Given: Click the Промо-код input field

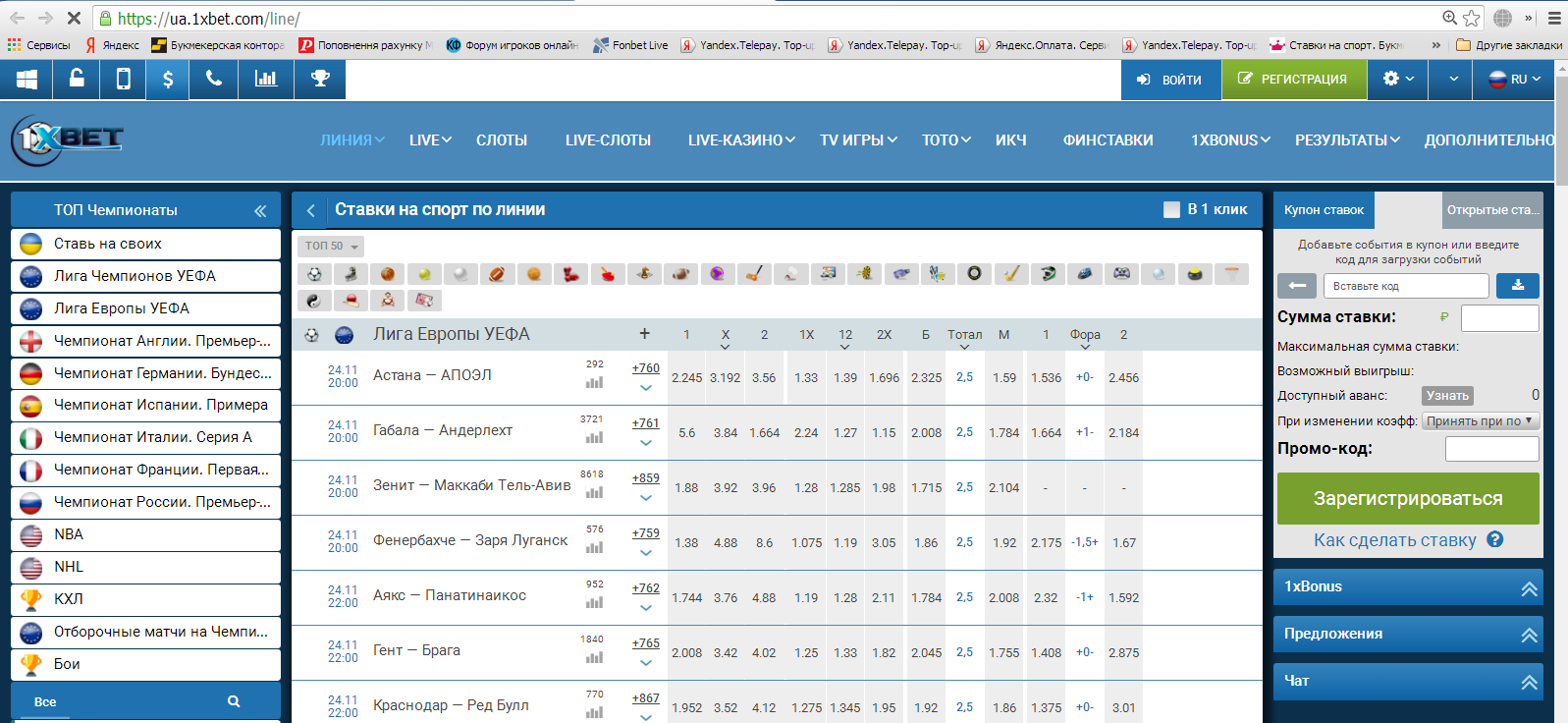Looking at the screenshot, I should coord(1491,449).
